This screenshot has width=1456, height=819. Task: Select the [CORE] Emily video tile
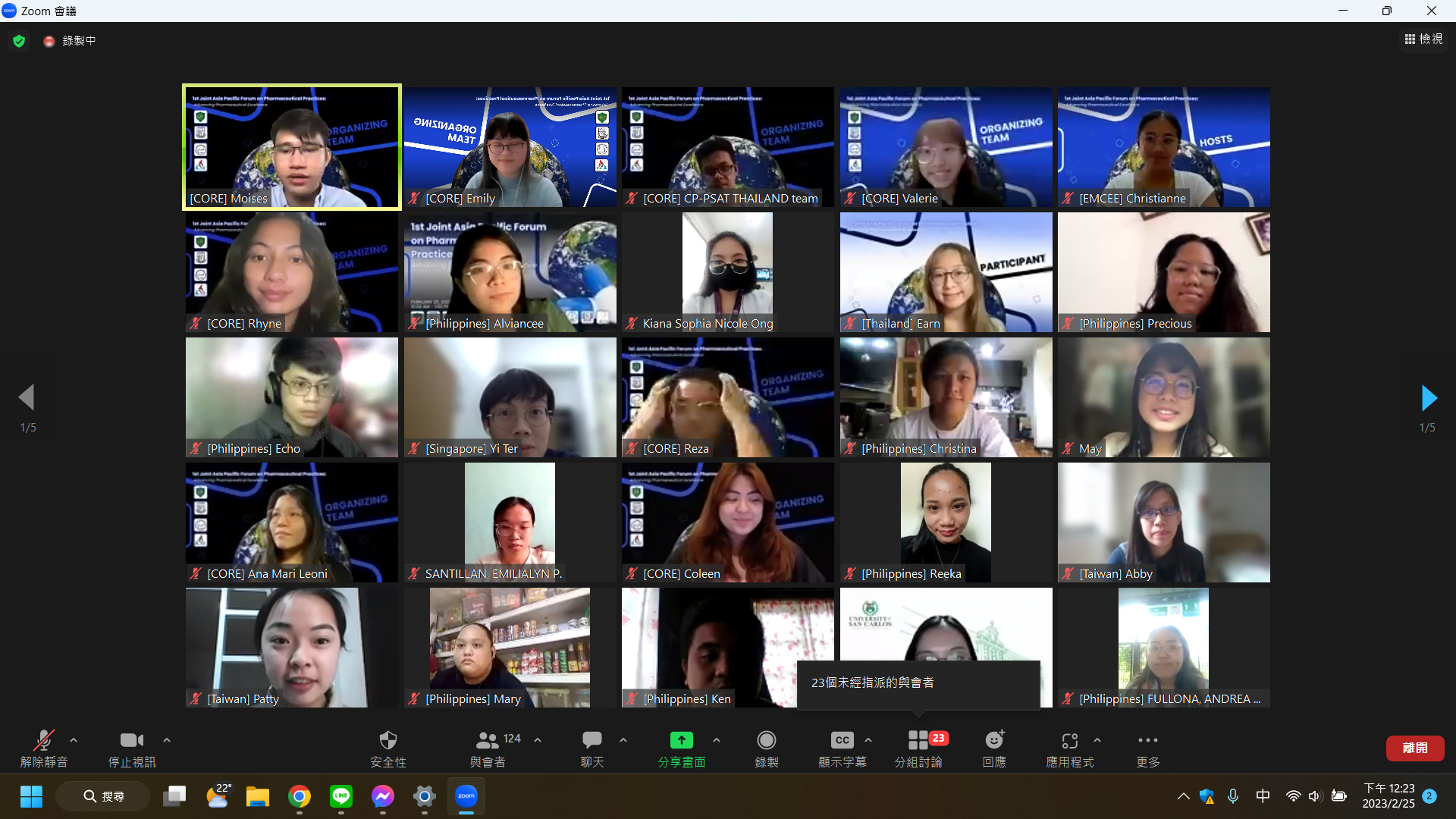(x=510, y=147)
